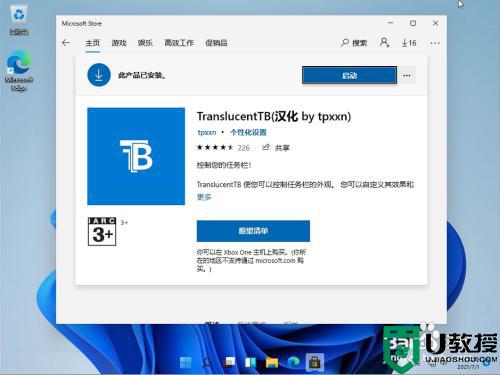Maximize the Microsoft Store window
The height and width of the screenshot is (375, 500).
tap(413, 23)
